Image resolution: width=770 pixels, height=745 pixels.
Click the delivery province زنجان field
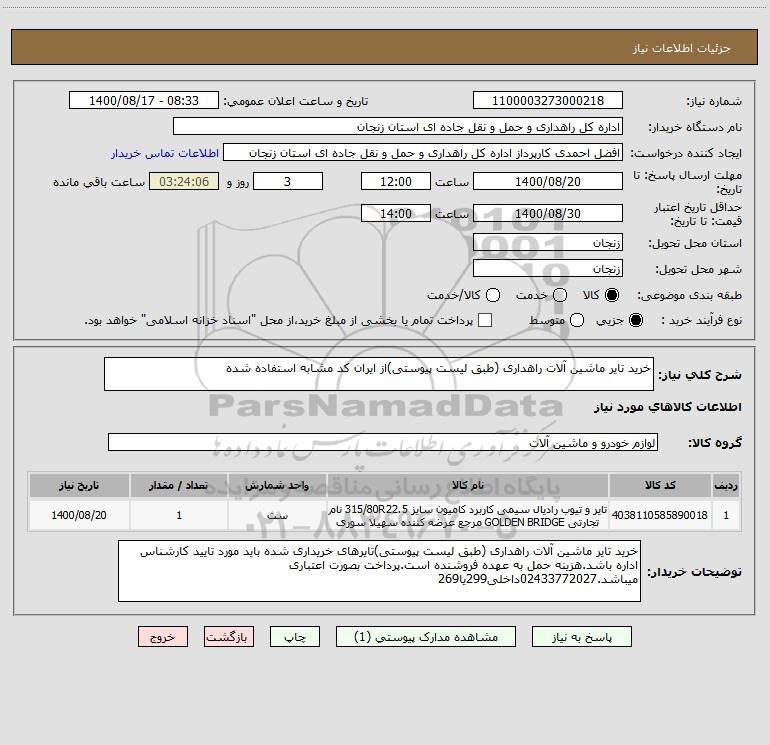548,243
